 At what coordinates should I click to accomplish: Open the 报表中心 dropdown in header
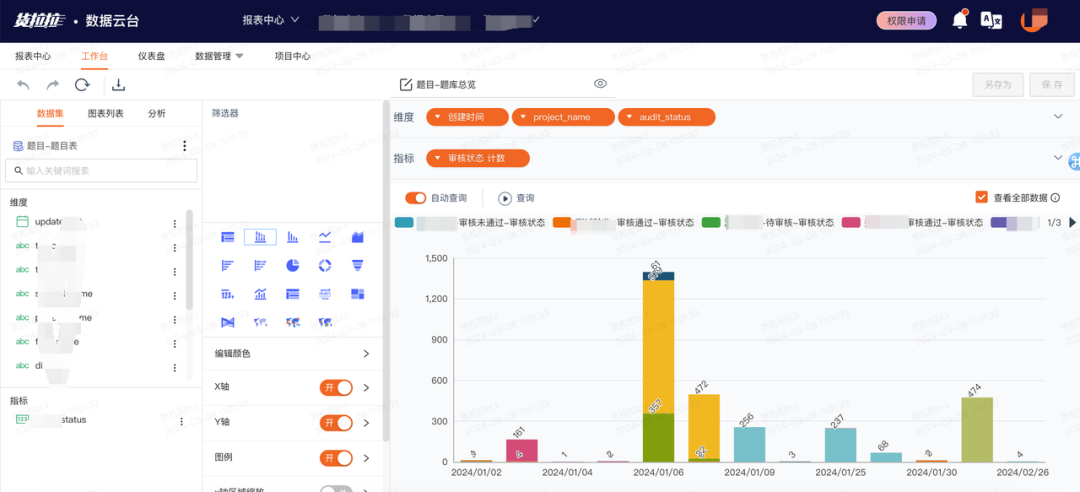pyautogui.click(x=271, y=20)
